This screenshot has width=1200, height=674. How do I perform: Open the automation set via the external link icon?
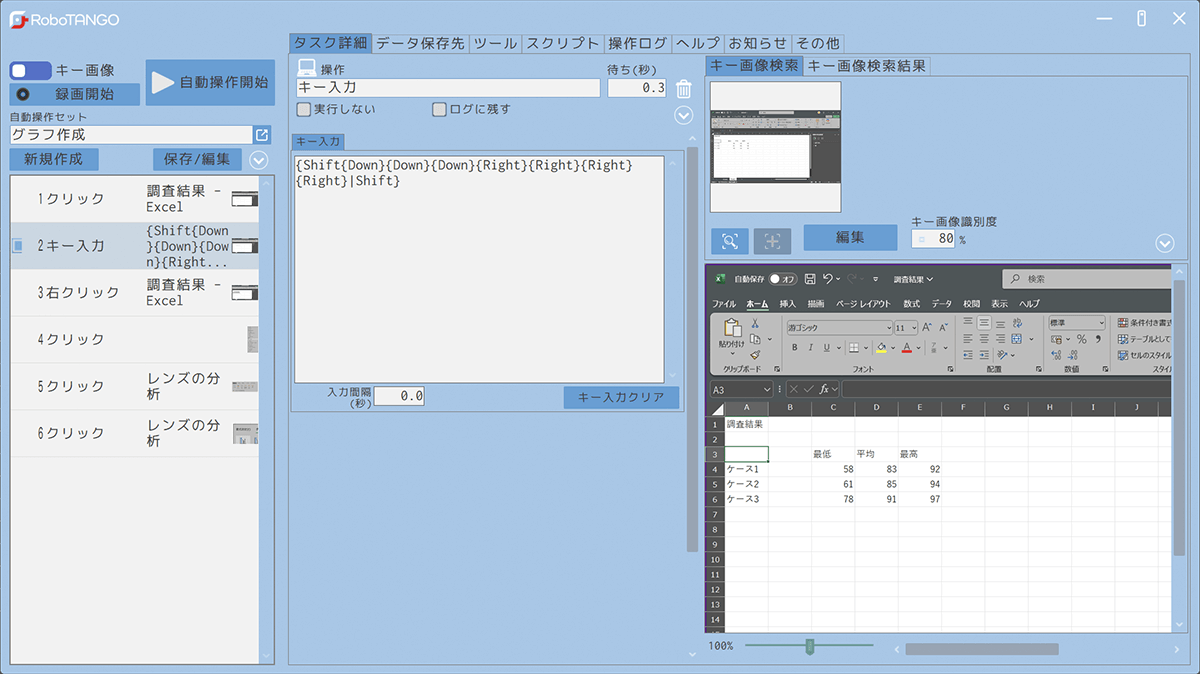point(262,134)
